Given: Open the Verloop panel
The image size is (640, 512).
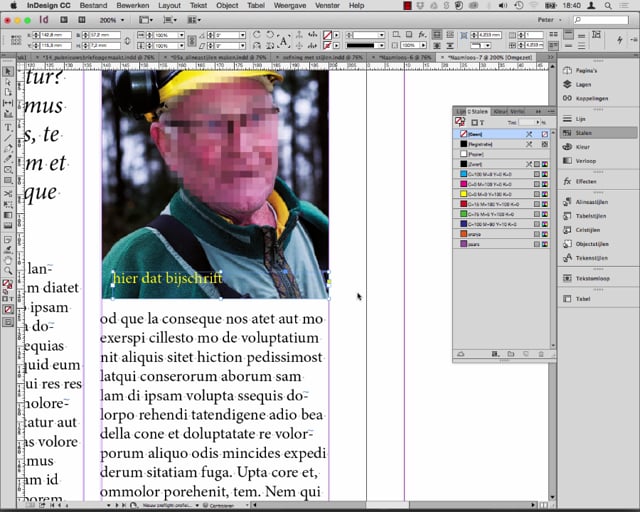Looking at the screenshot, I should coord(586,161).
